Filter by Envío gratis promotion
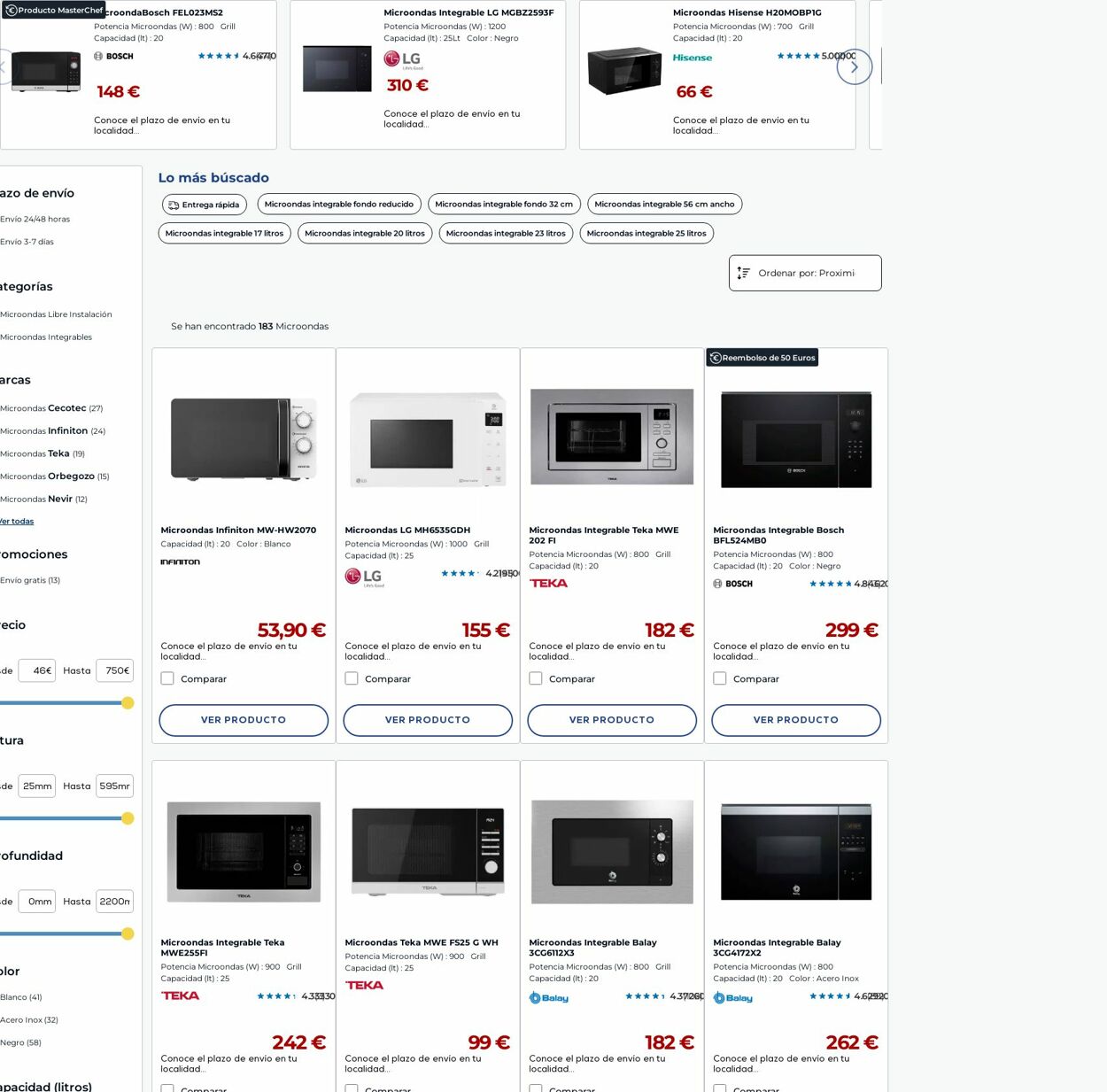This screenshot has height=1092, width=1107. pyautogui.click(x=30, y=581)
